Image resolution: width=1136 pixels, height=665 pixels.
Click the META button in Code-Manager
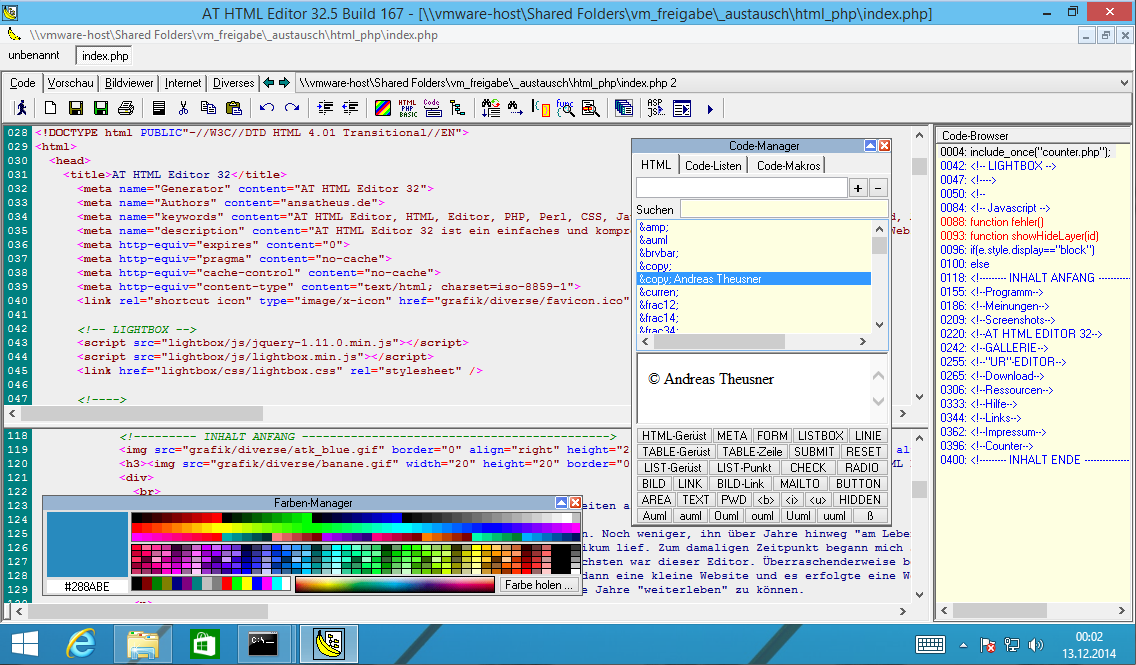(732, 436)
